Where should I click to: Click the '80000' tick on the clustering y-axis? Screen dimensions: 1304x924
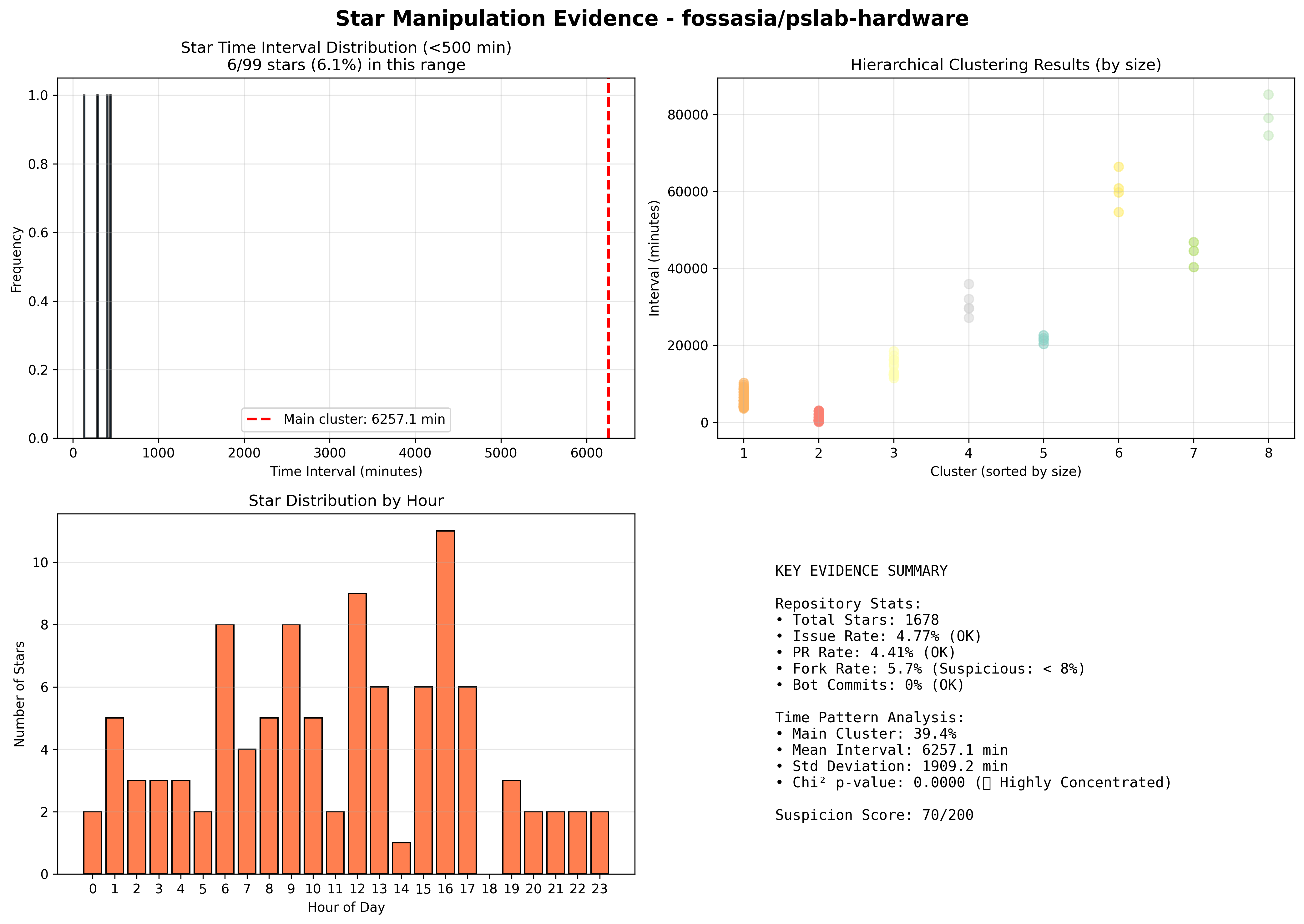(687, 115)
